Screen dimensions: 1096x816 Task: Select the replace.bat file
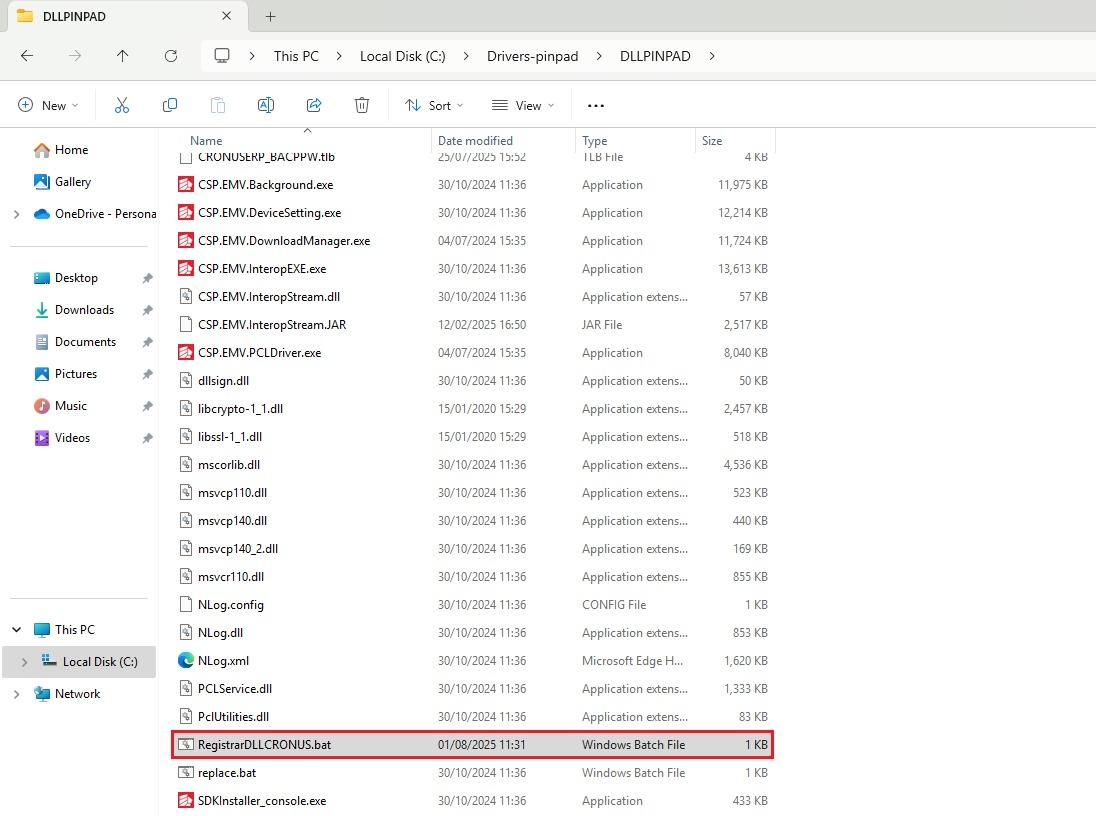pyautogui.click(x=227, y=773)
